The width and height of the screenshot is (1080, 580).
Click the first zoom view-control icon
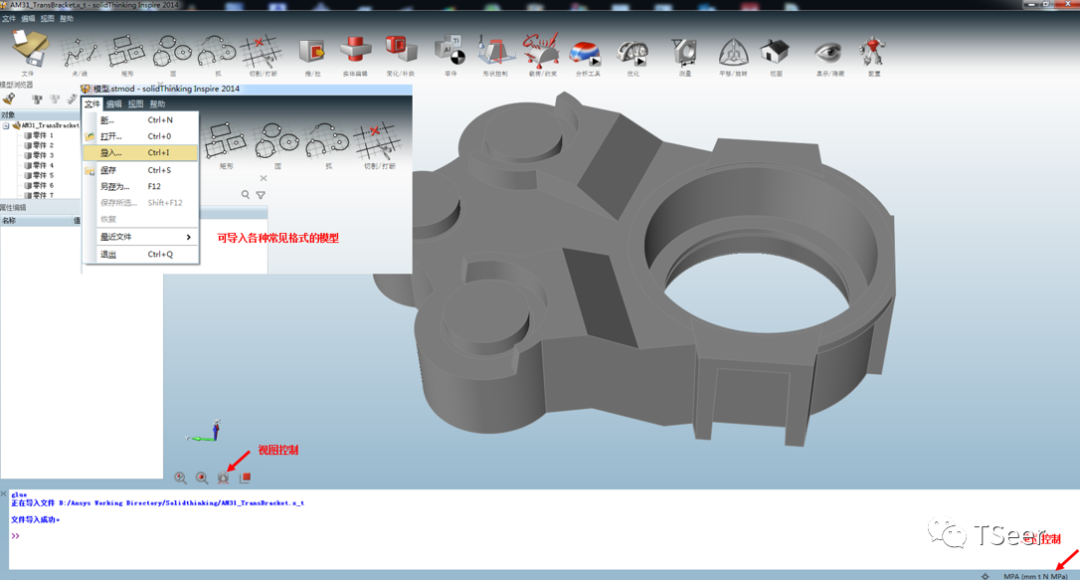[180, 477]
